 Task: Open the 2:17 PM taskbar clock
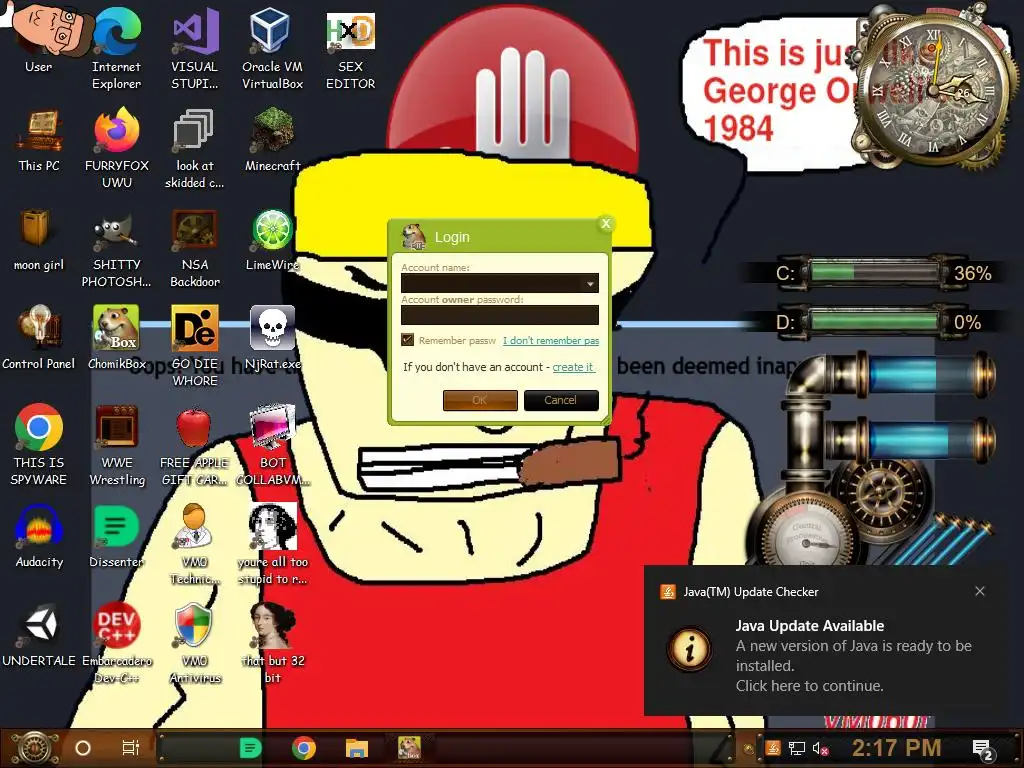(897, 748)
